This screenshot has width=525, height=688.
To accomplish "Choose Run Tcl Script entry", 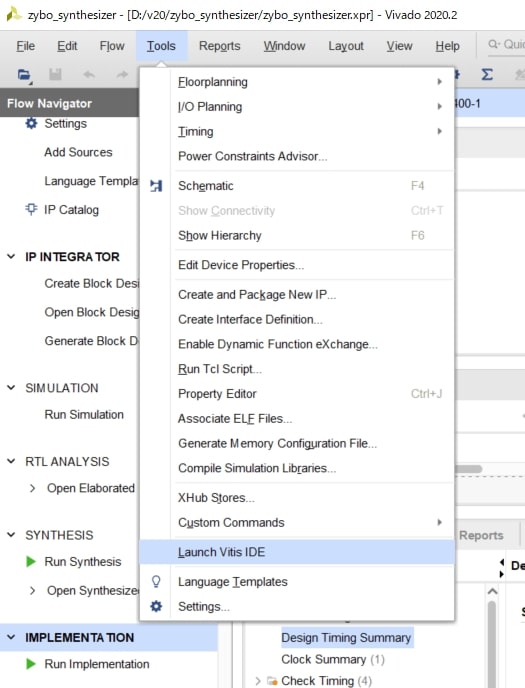I will (x=297, y=369).
